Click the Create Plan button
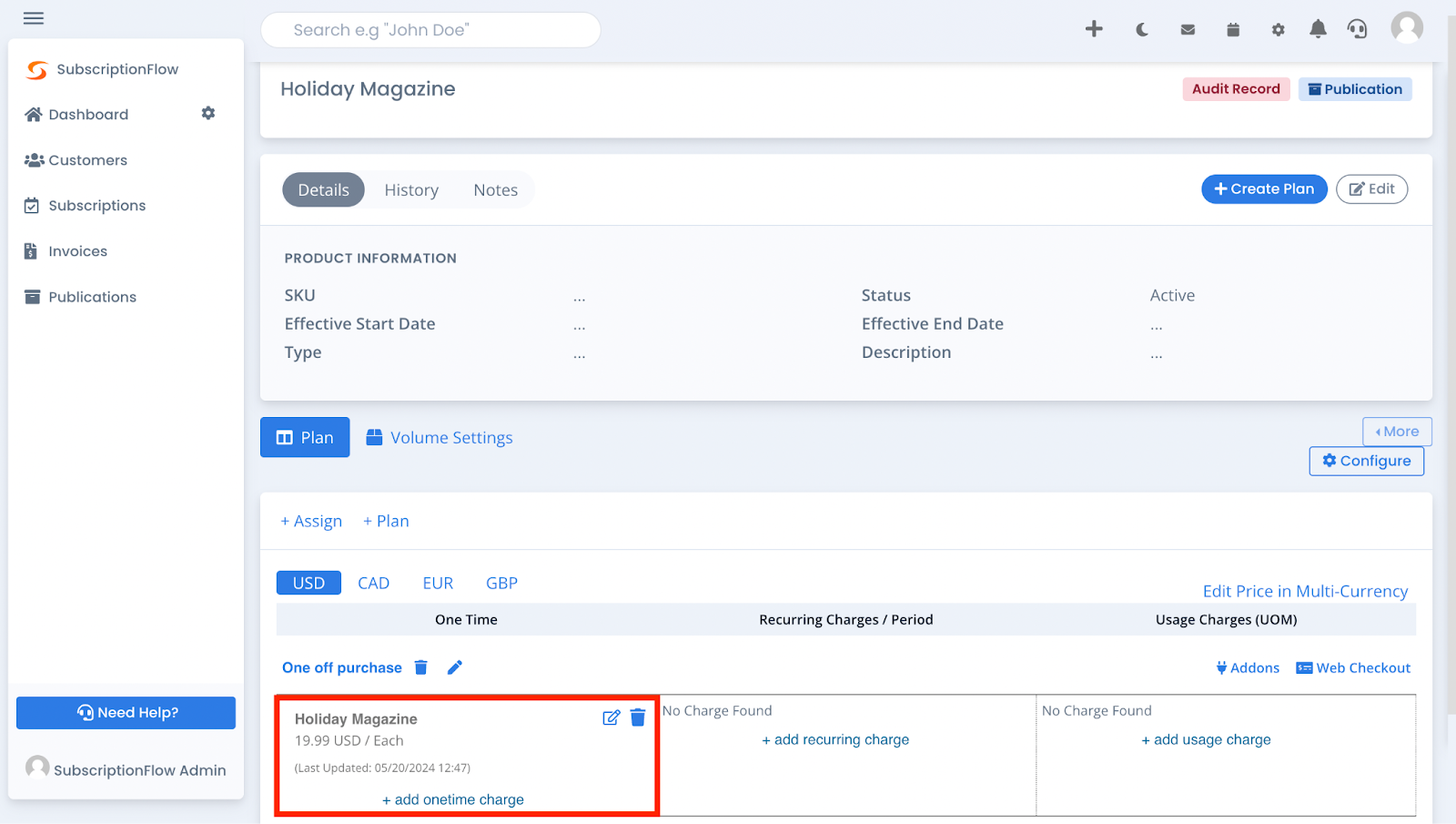 (x=1264, y=188)
